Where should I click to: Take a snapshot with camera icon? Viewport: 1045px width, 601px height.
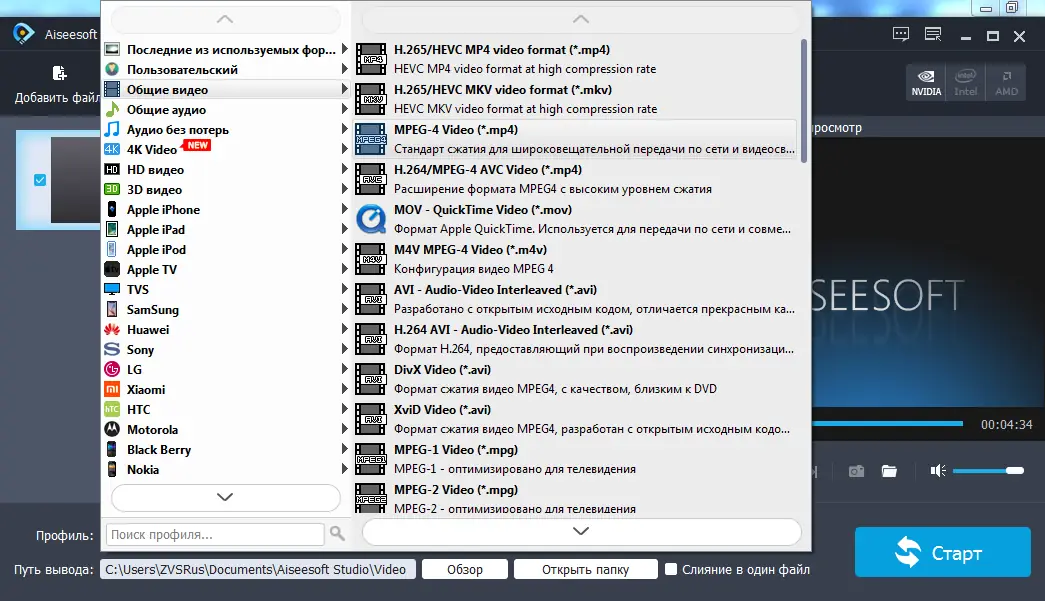[x=856, y=471]
